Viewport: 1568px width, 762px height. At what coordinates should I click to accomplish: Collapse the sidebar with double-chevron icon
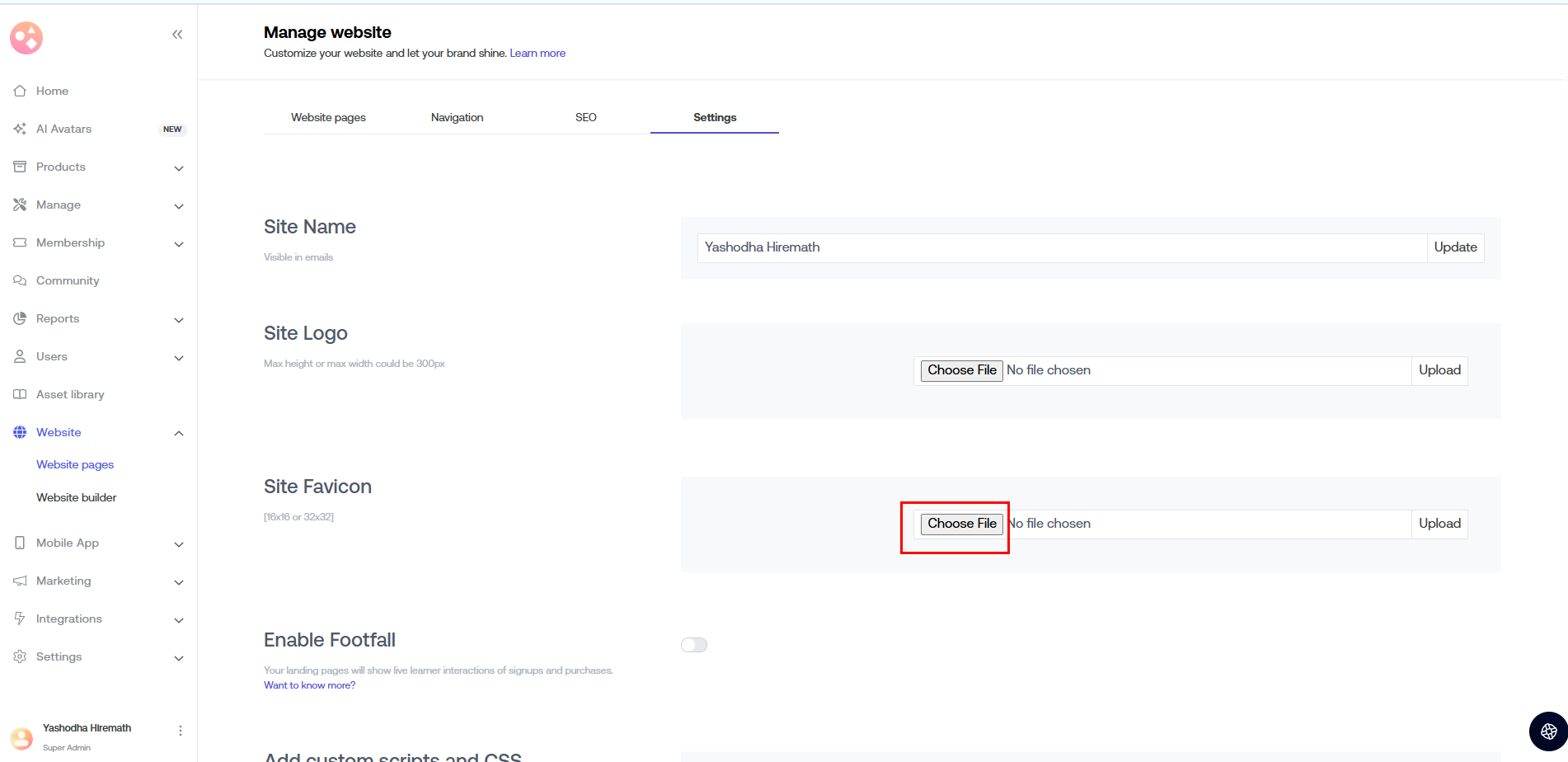(x=177, y=35)
